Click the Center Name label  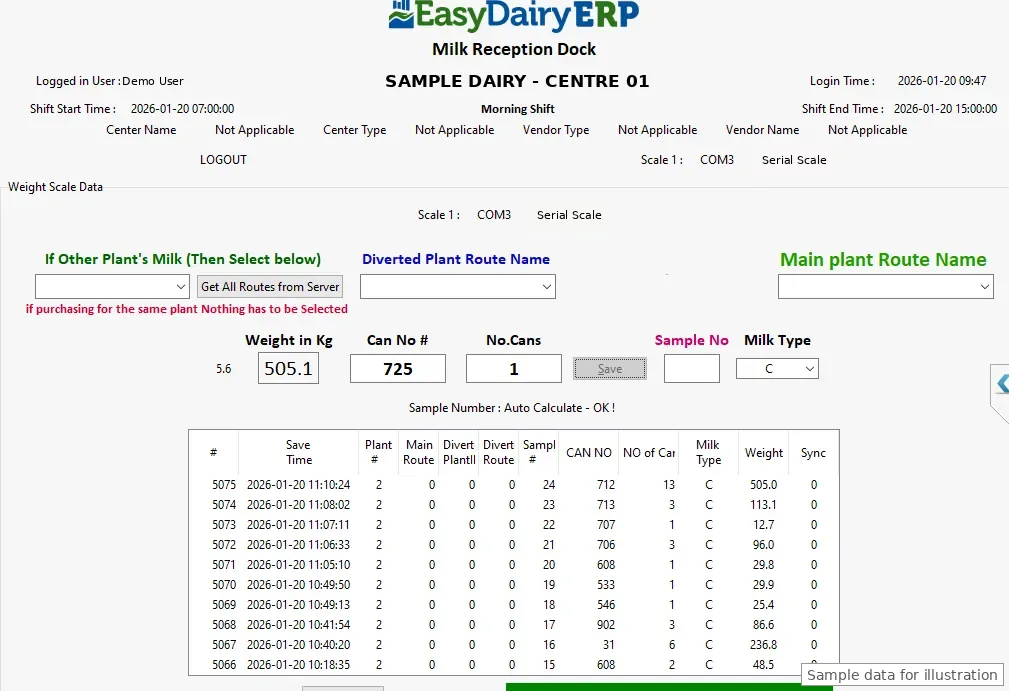[x=141, y=130]
